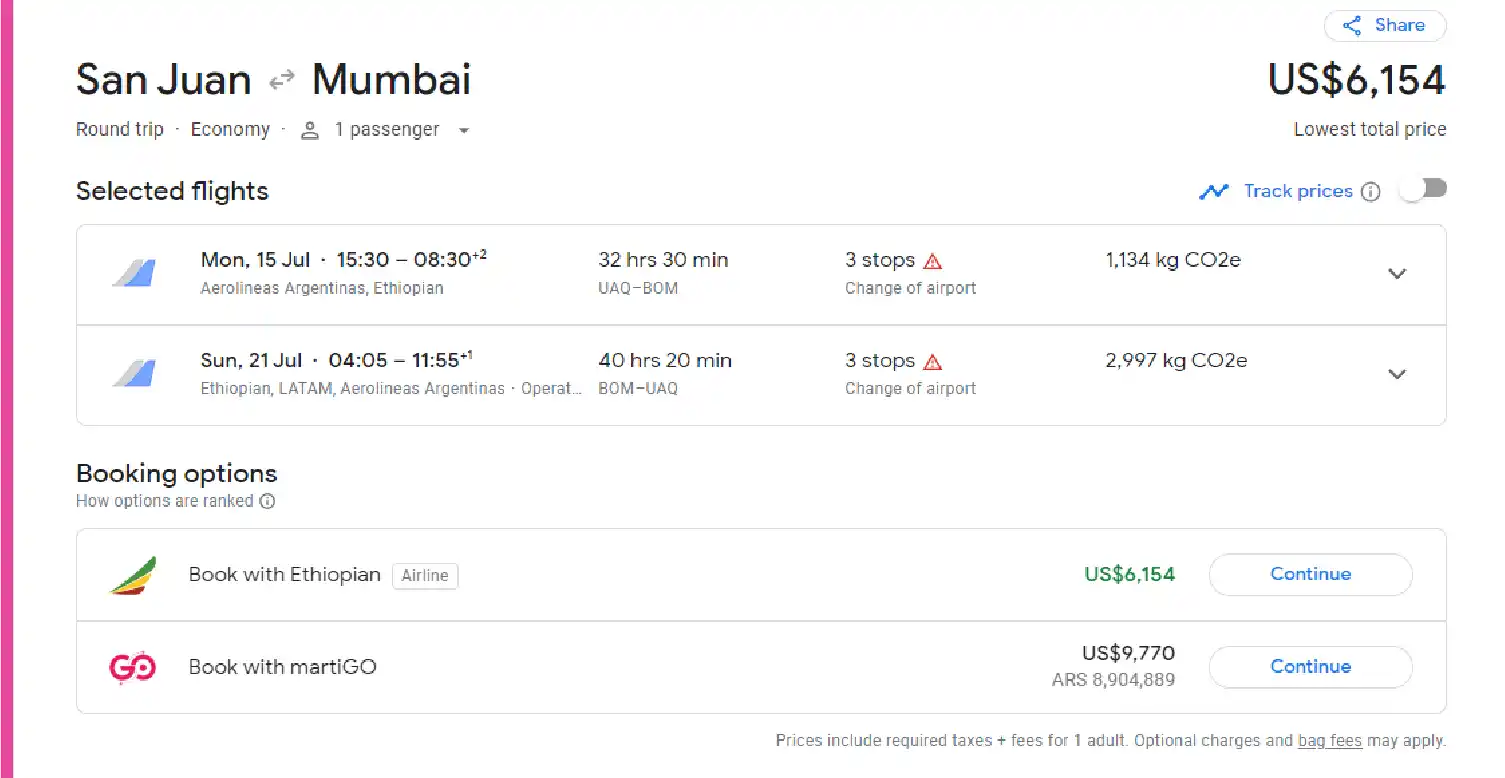Image resolution: width=1505 pixels, height=778 pixels.
Task: Click the airline logo on the Mon, 15 Jul flight
Action: pyautogui.click(x=132, y=272)
